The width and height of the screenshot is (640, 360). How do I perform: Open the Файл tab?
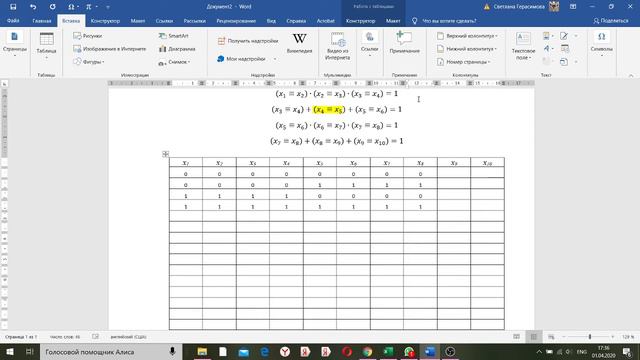[13, 20]
